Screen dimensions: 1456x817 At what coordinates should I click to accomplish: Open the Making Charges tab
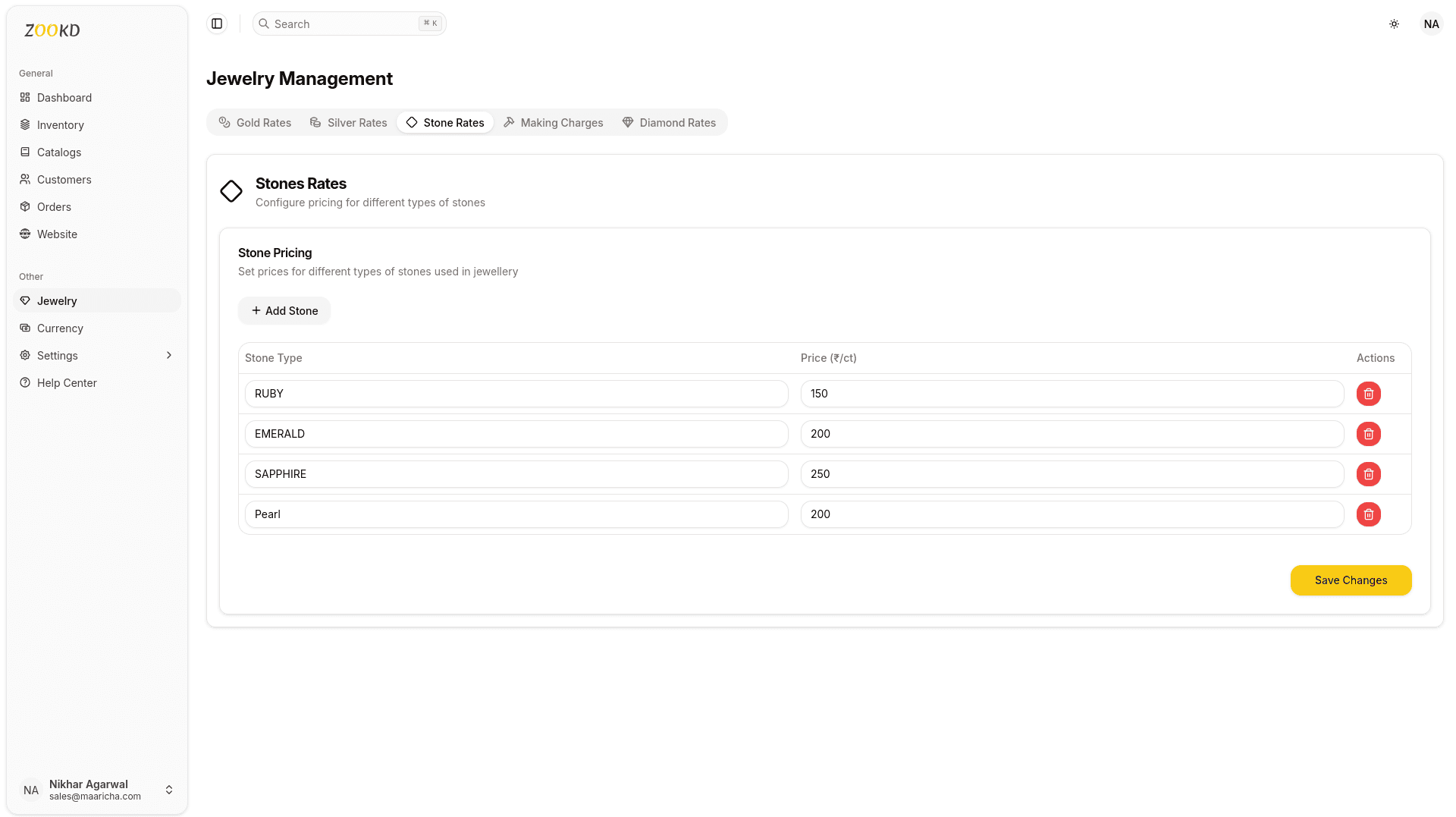coord(553,122)
